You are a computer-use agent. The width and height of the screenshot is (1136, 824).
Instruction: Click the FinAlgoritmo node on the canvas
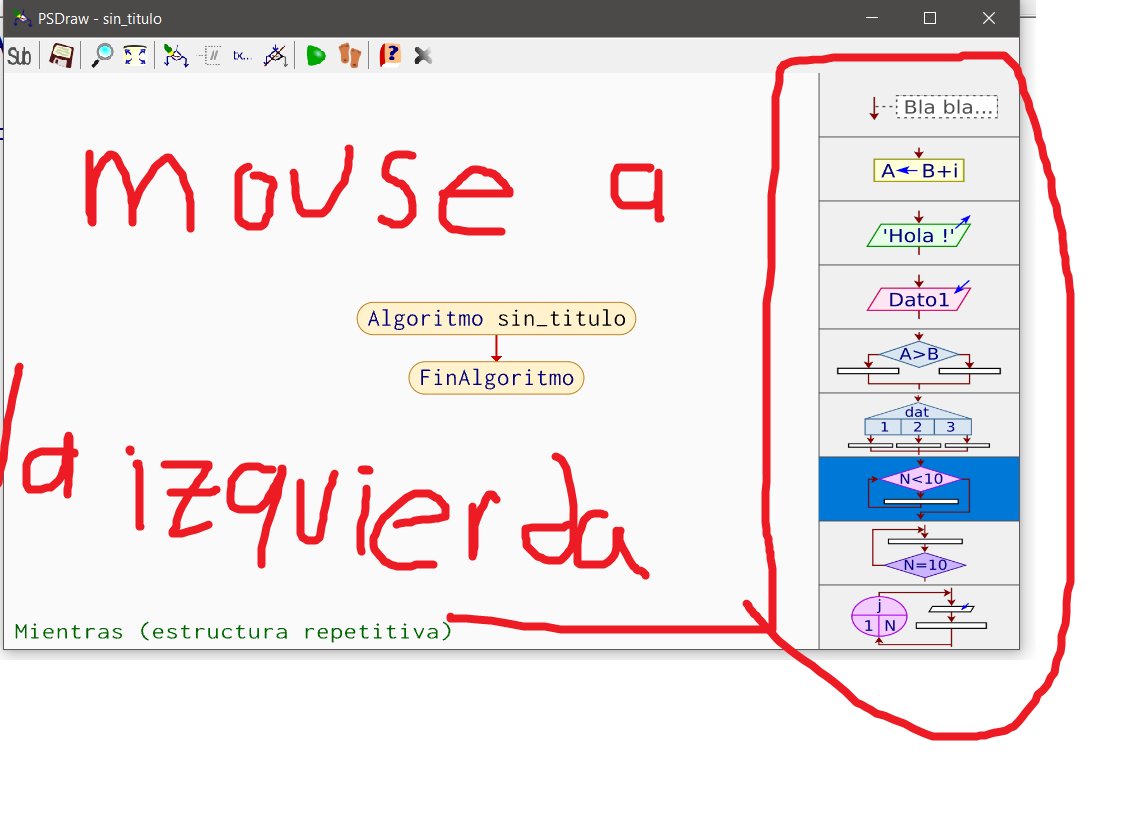tap(496, 378)
